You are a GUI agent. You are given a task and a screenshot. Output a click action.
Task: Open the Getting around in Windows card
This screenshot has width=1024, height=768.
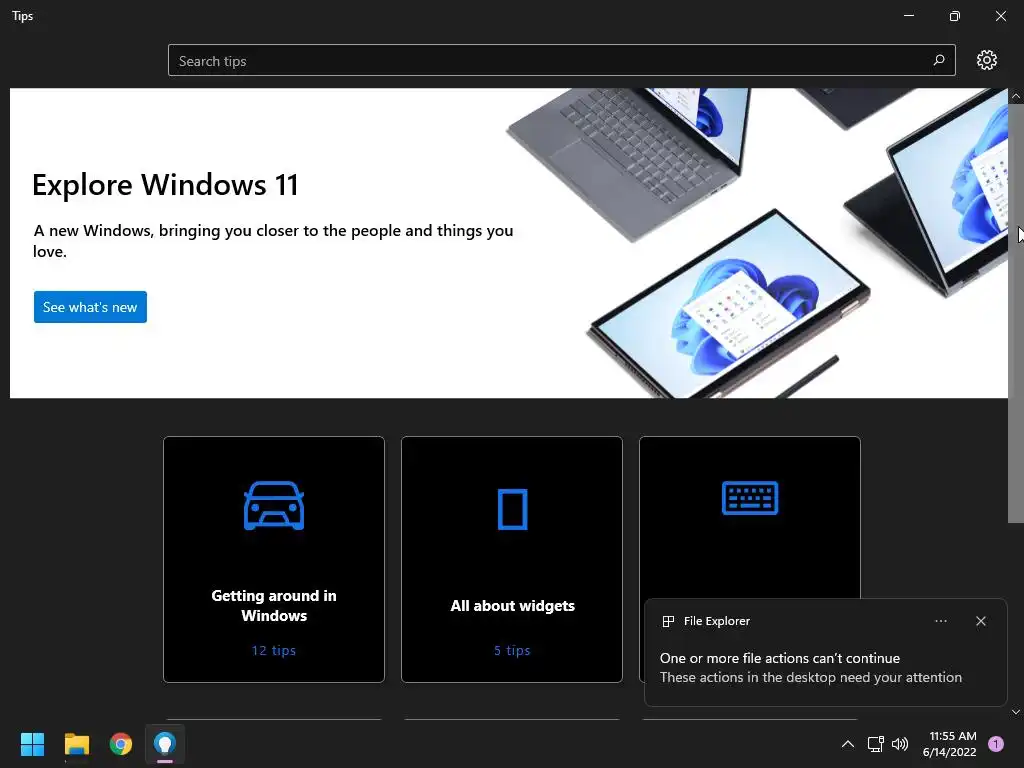point(274,560)
